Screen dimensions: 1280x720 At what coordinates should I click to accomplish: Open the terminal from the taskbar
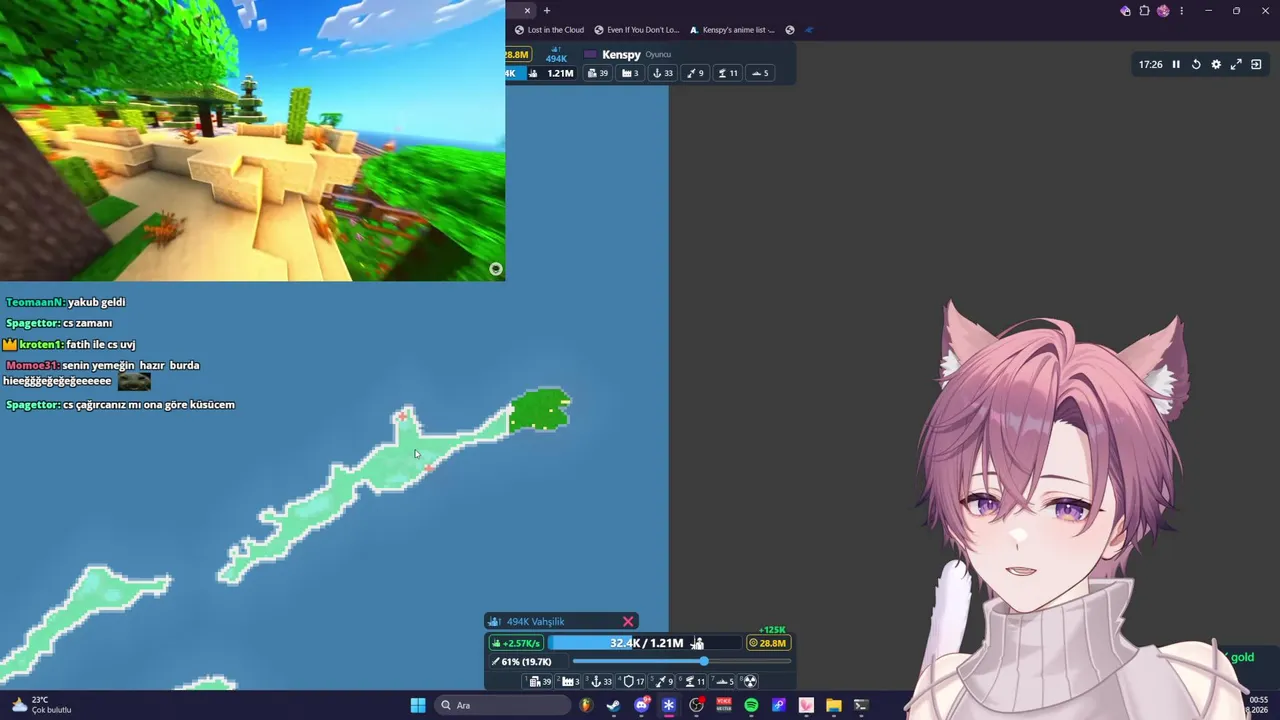tap(860, 705)
